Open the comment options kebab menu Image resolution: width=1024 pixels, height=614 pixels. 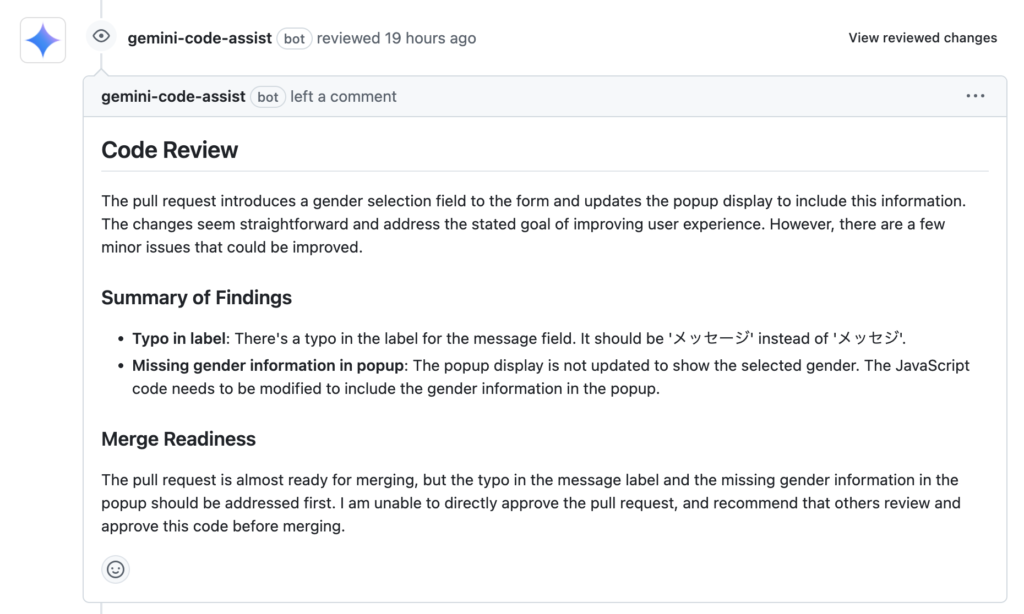click(975, 95)
